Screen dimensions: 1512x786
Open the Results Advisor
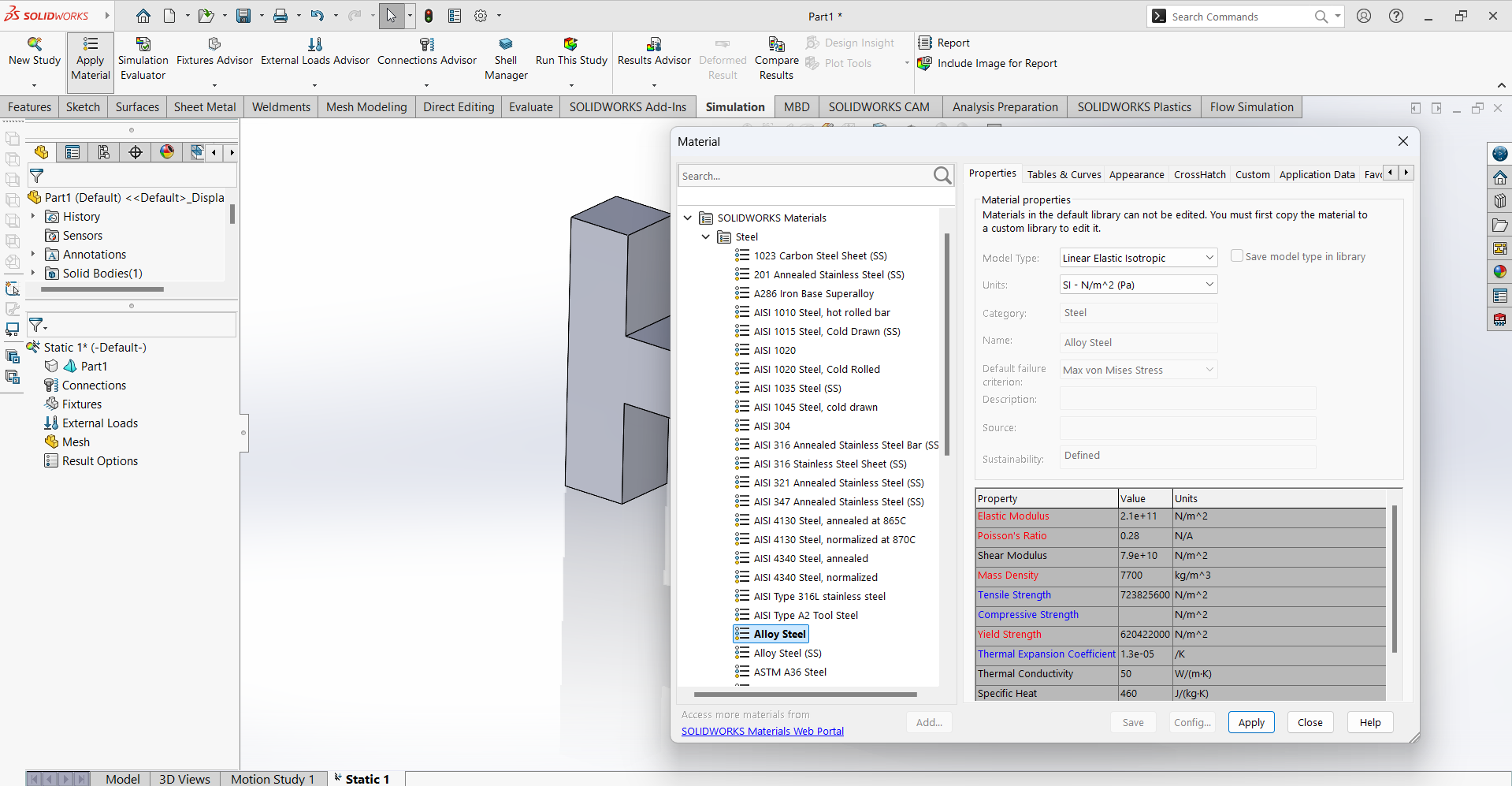[x=654, y=52]
